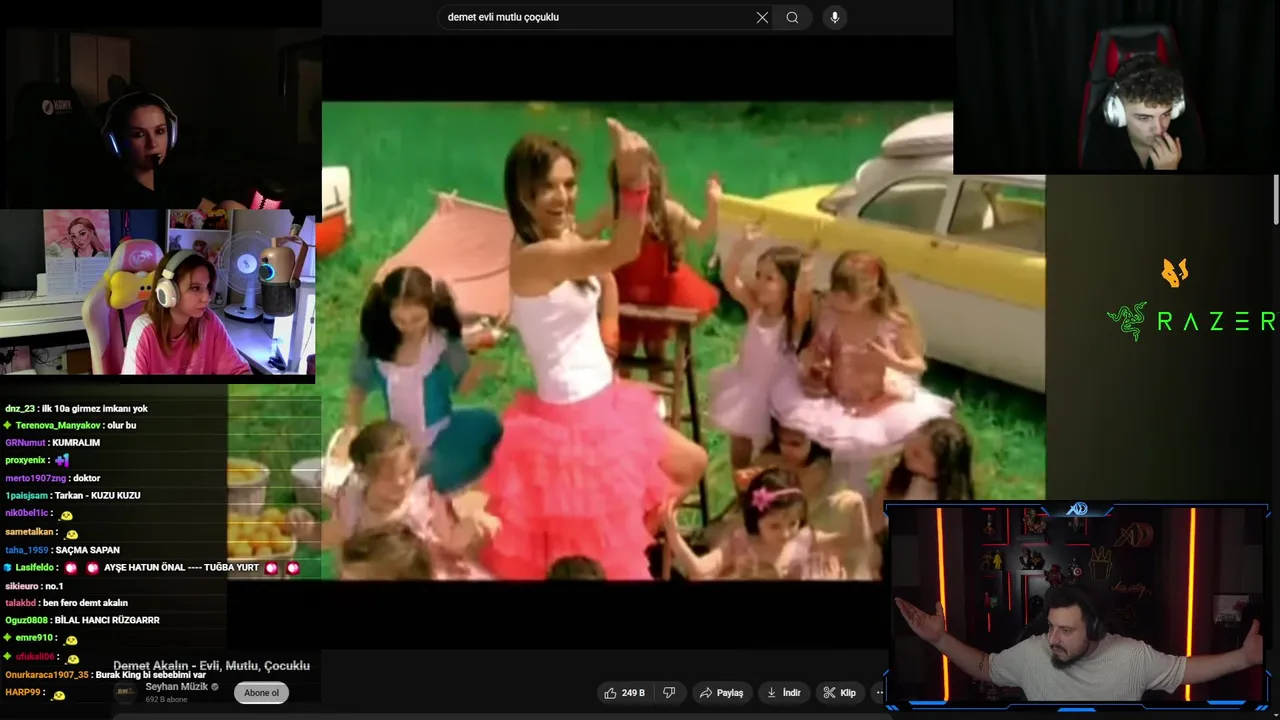Subscribe with the Abone ol button

262,692
